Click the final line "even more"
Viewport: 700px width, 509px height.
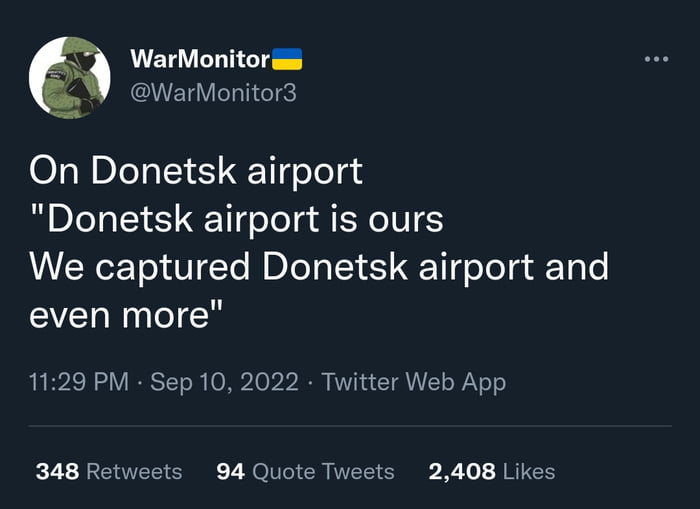[x=125, y=315]
